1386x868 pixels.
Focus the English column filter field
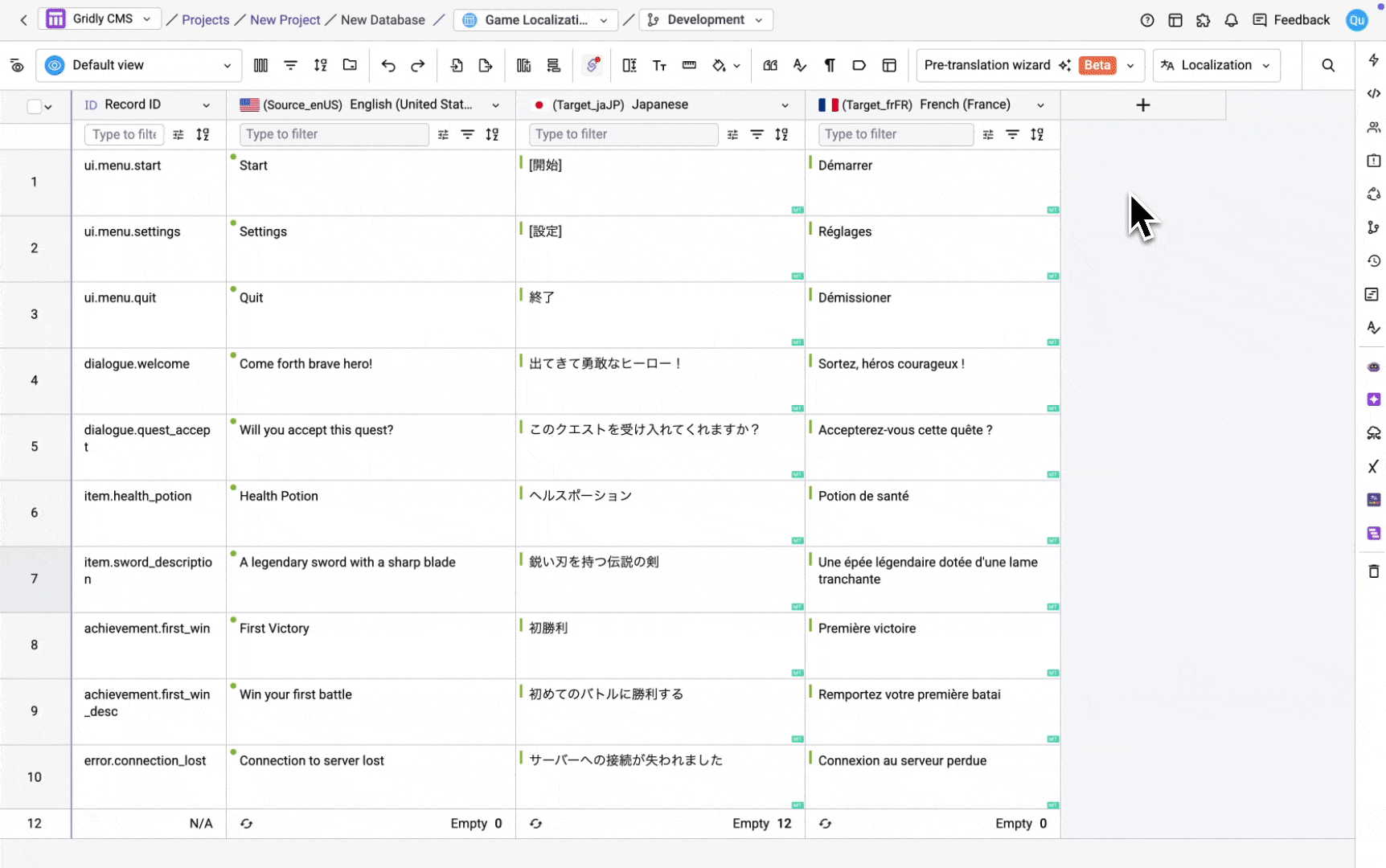tap(334, 134)
